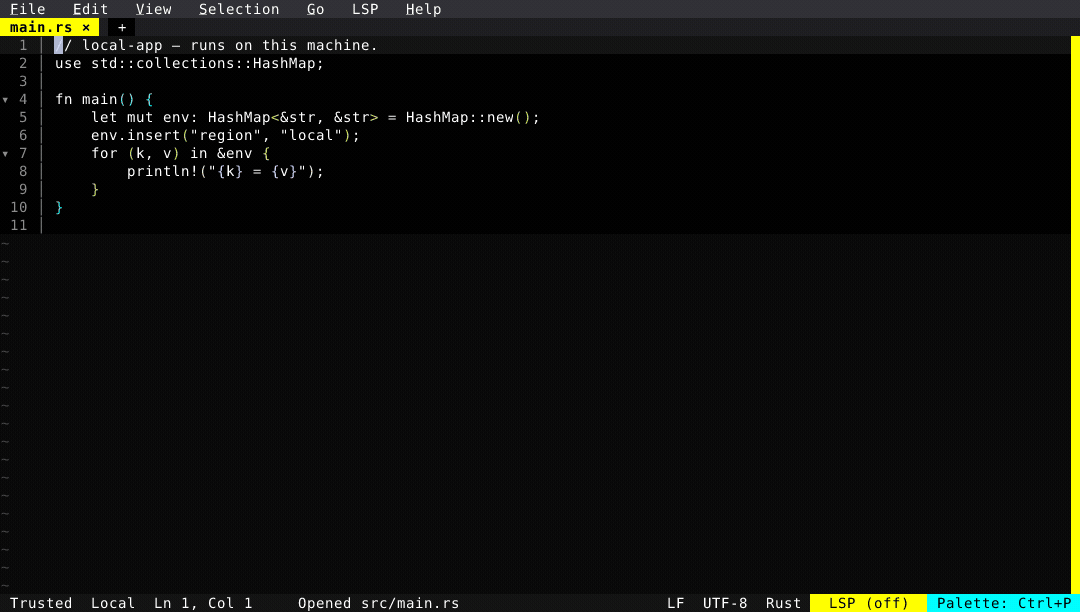
Task: Collapse the fn main fold arrow
Action: pos(6,100)
